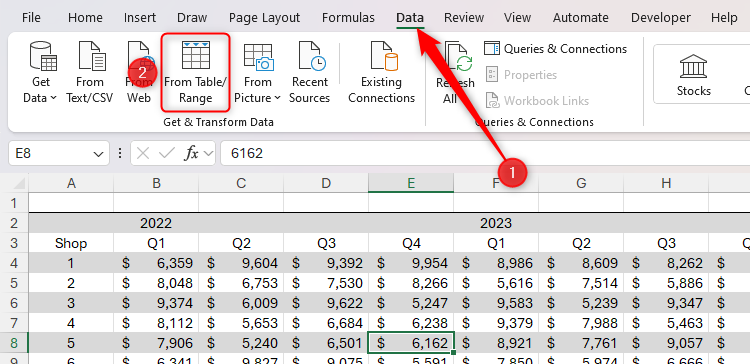Viewport: 750px width, 364px height.
Task: Click selected cell with 6,162
Action: coord(411,343)
